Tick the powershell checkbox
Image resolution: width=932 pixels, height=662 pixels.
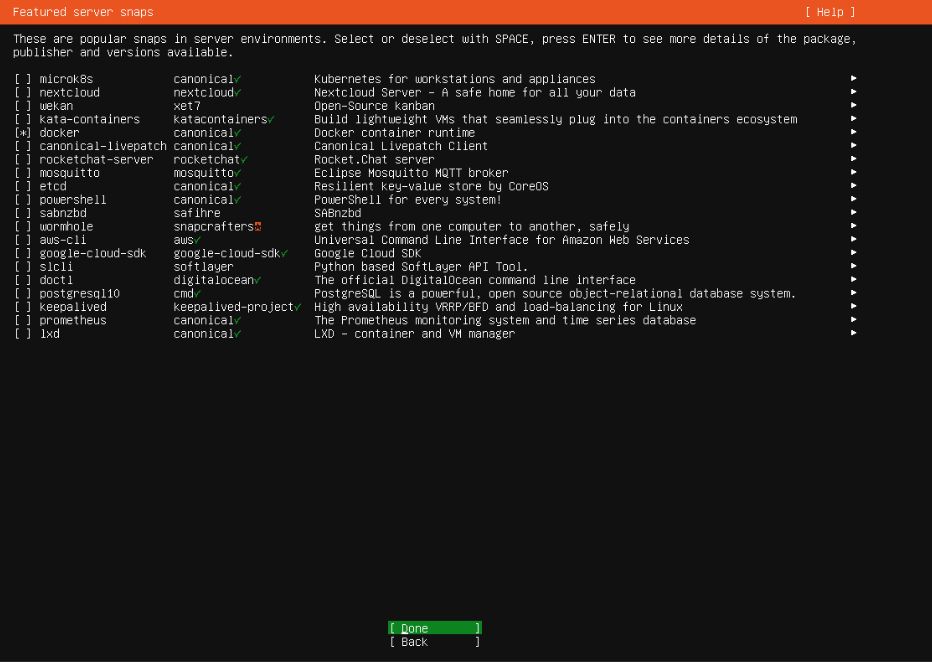23,200
